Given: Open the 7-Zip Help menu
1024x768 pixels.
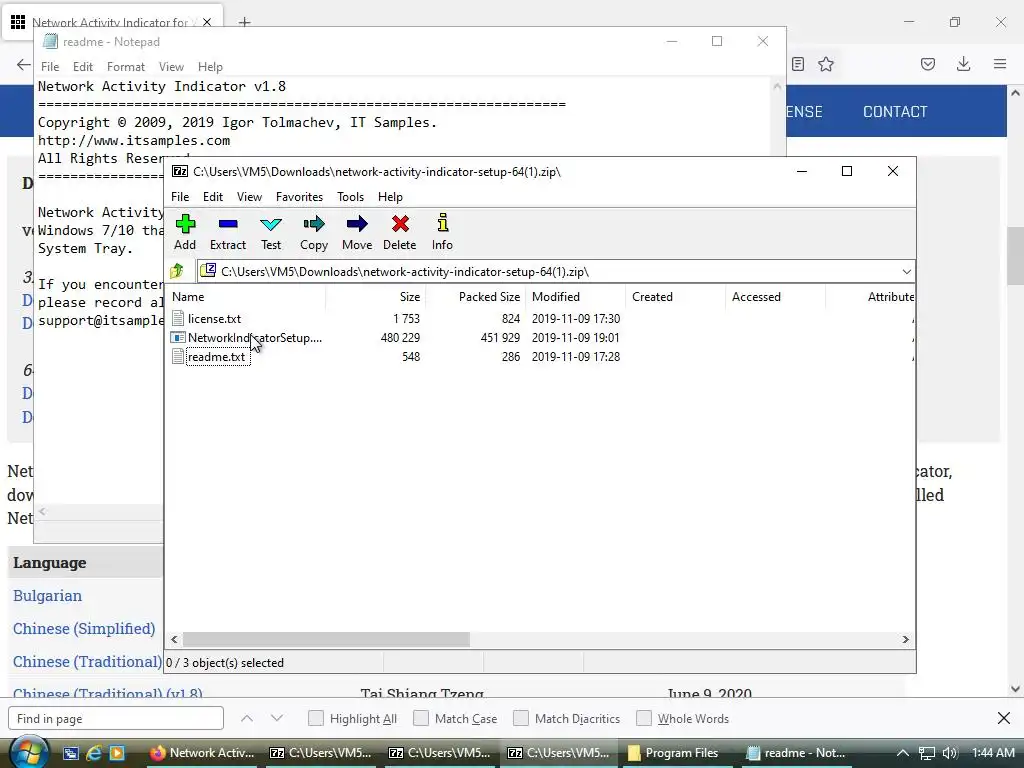Looking at the screenshot, I should click(390, 197).
